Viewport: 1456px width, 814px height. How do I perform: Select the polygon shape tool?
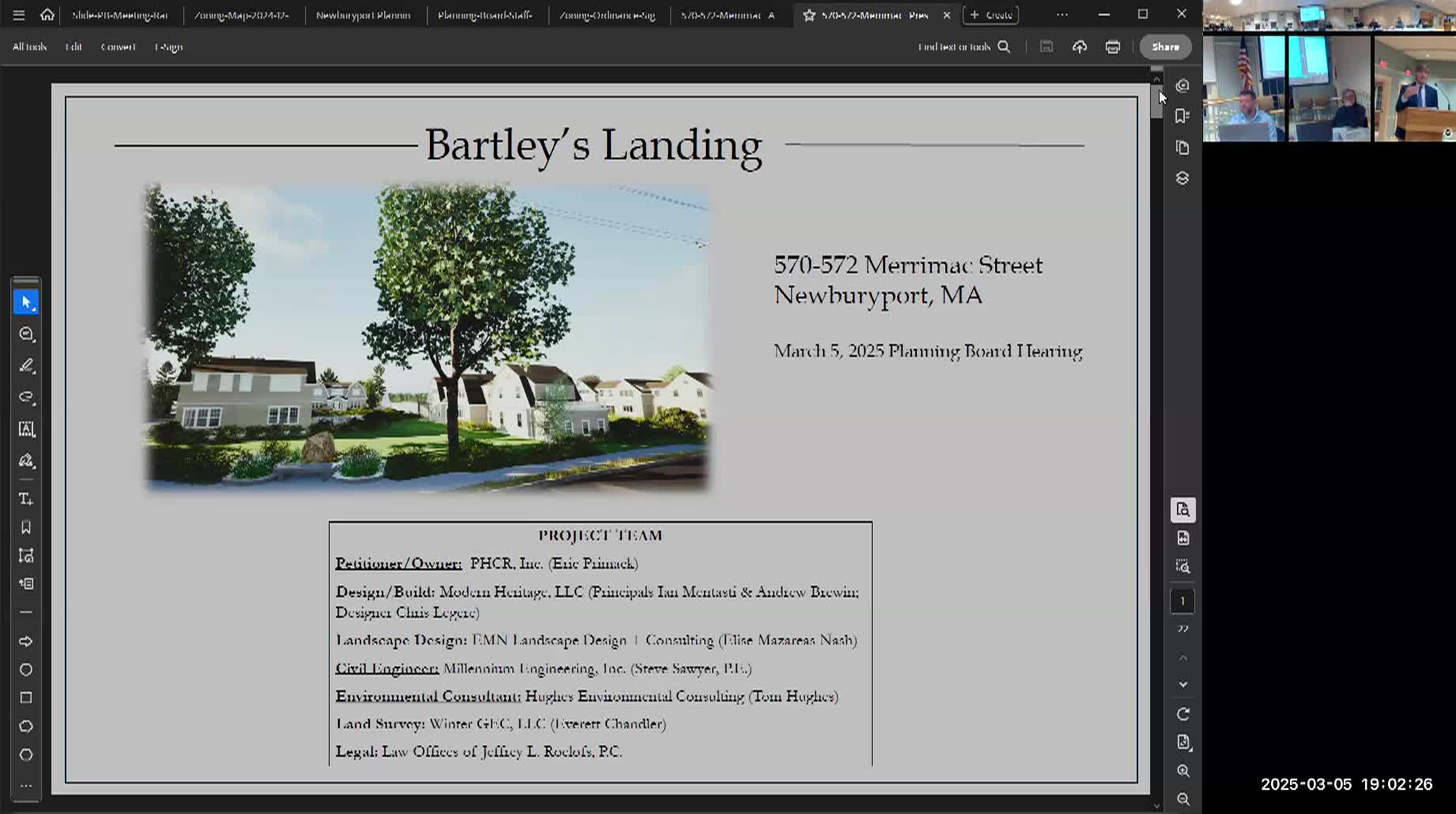[26, 755]
